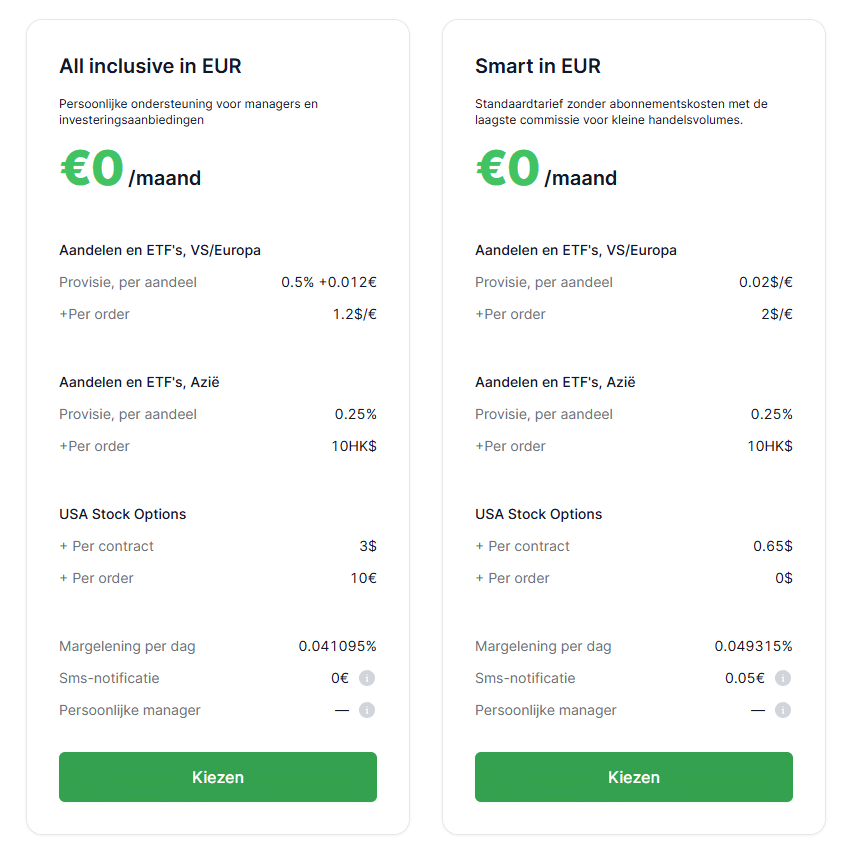Click Persoonlijke manager info icon in All inclusive plan
Screen dimensions: 848x858
pos(367,710)
